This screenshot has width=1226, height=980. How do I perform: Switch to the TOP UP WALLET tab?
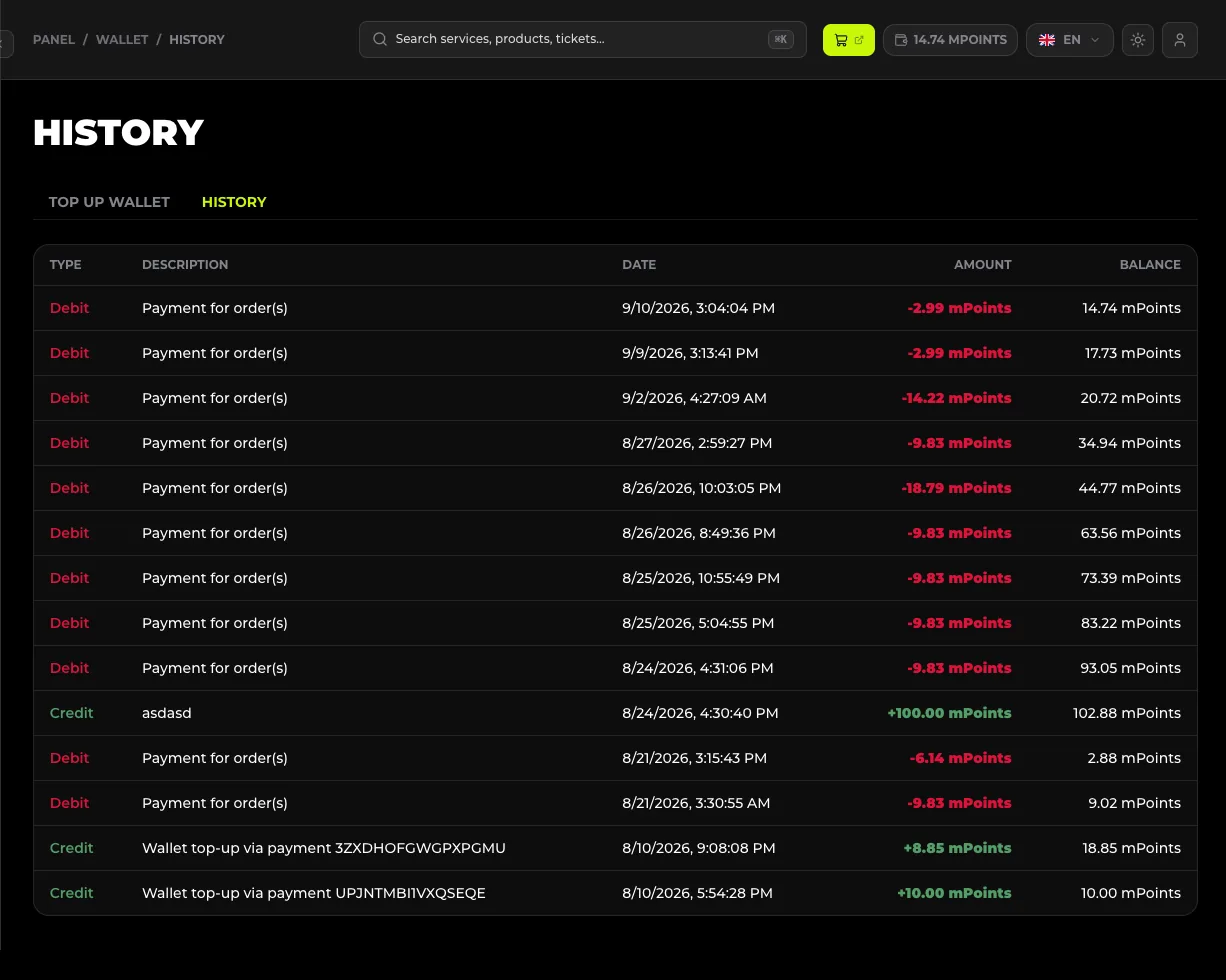109,202
